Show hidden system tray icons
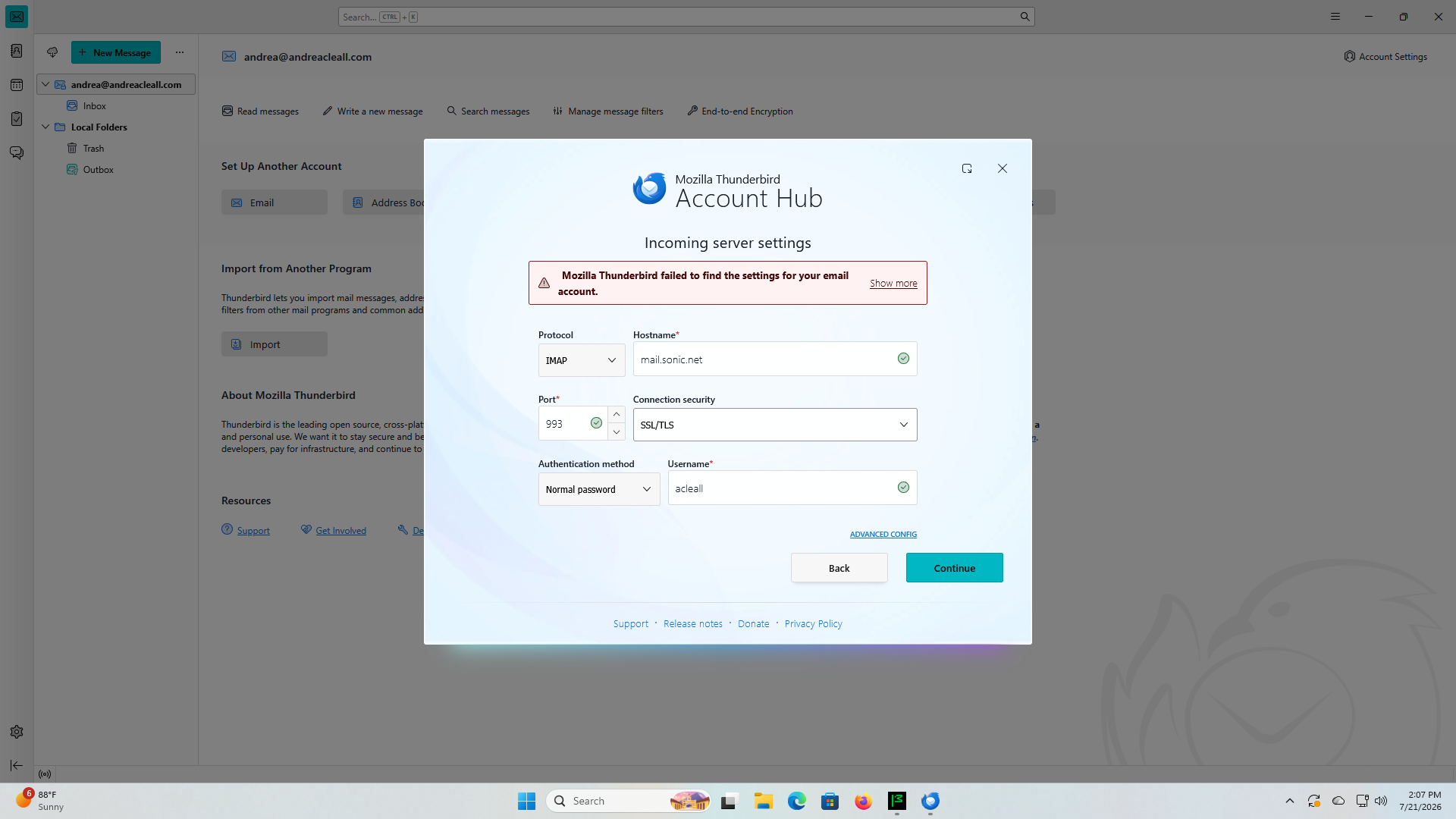This screenshot has height=819, width=1456. coord(1289,801)
